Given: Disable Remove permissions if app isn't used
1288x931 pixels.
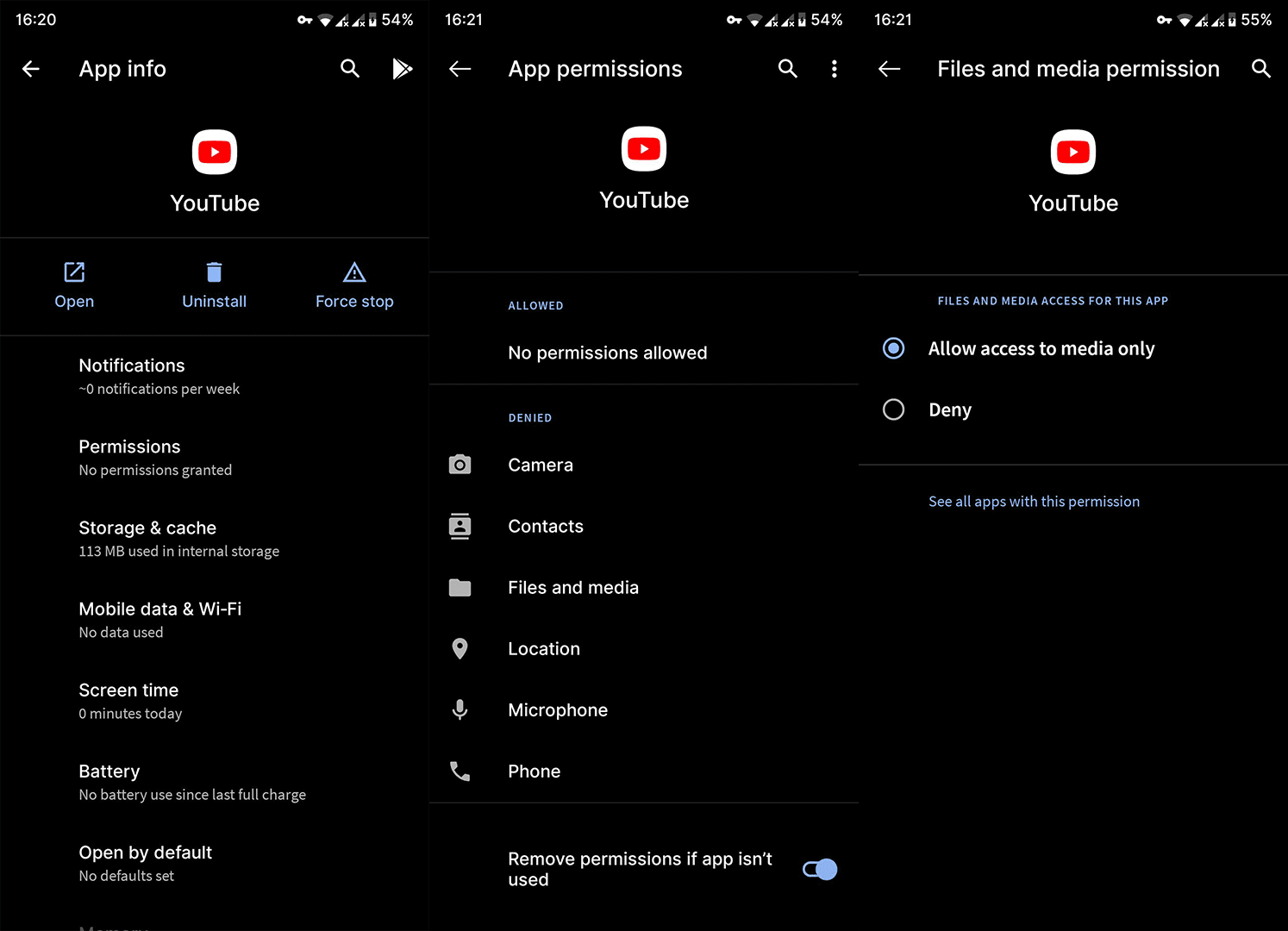Looking at the screenshot, I should click(x=818, y=869).
